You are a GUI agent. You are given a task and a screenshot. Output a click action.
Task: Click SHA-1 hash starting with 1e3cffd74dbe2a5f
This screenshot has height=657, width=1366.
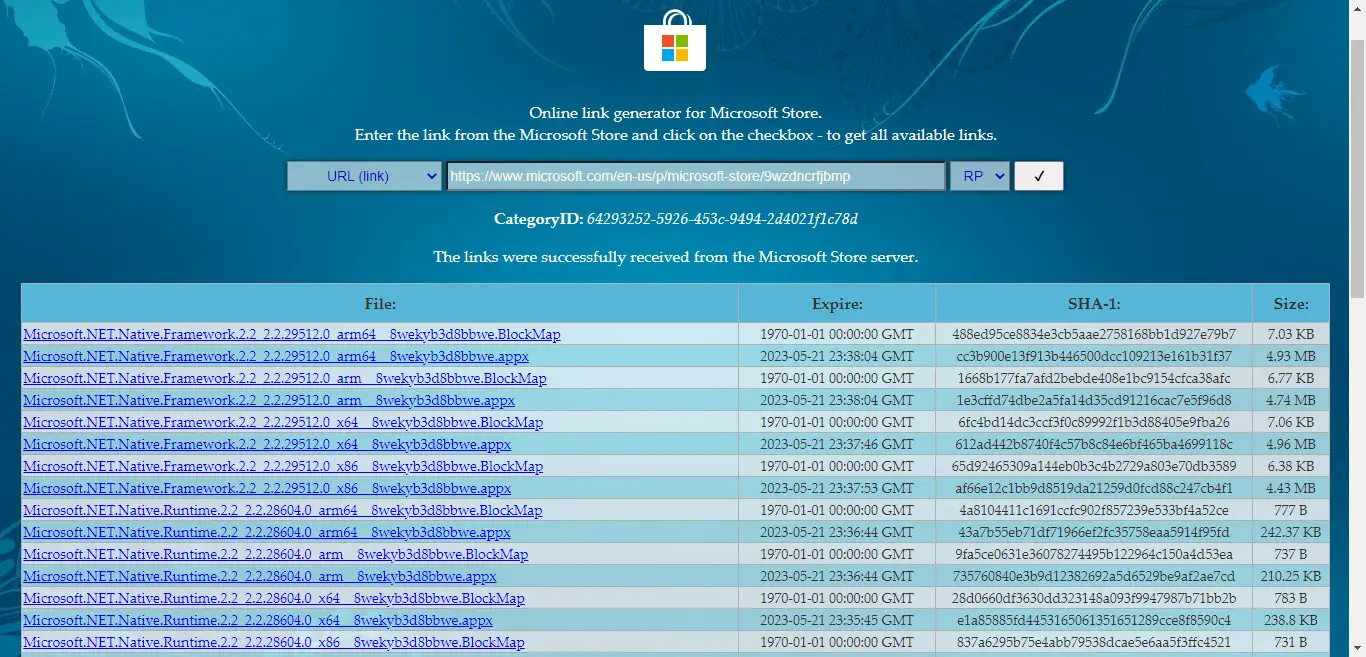pyautogui.click(x=1094, y=400)
